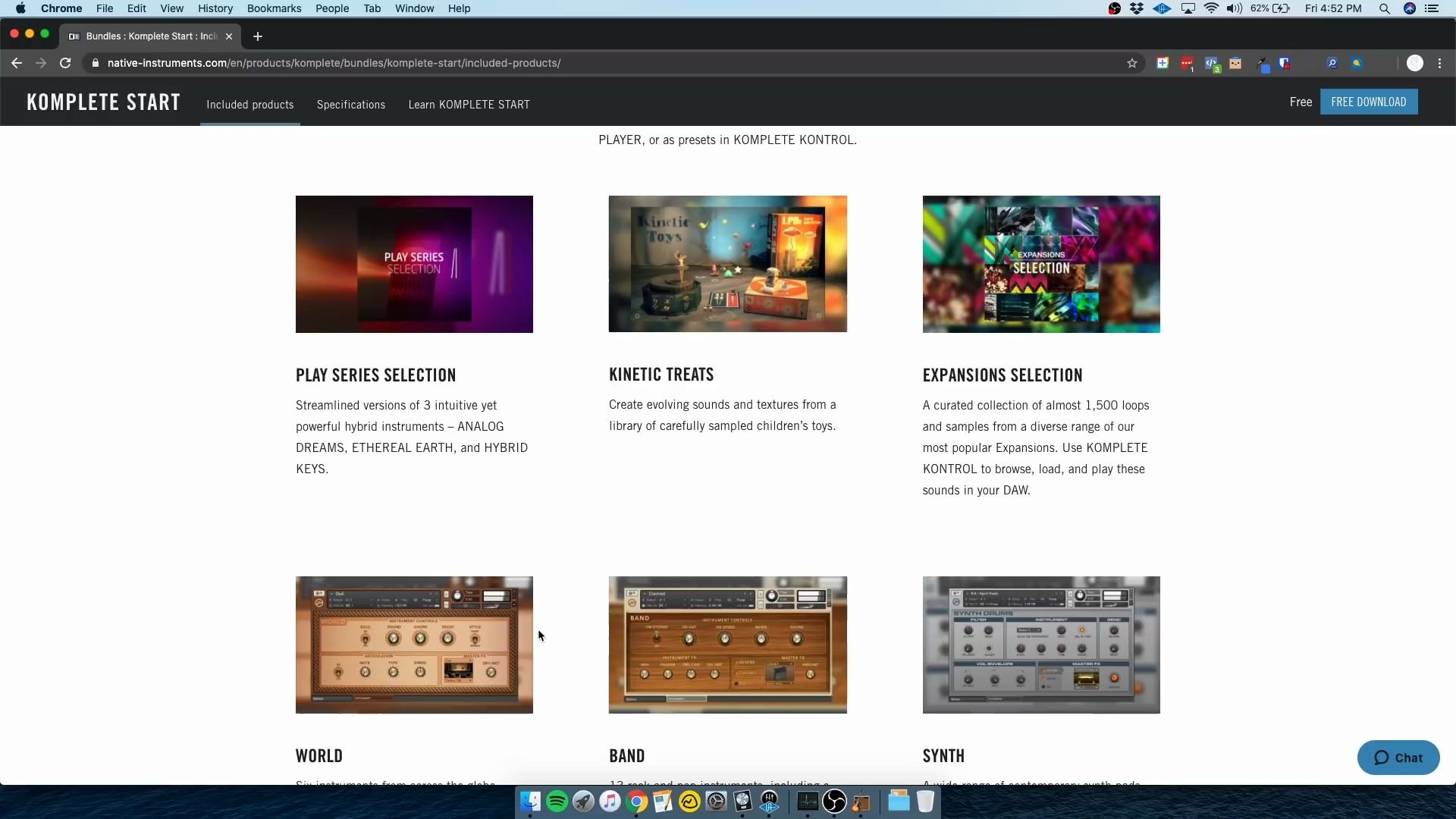Go back to the previous page
The width and height of the screenshot is (1456, 819).
click(x=17, y=63)
